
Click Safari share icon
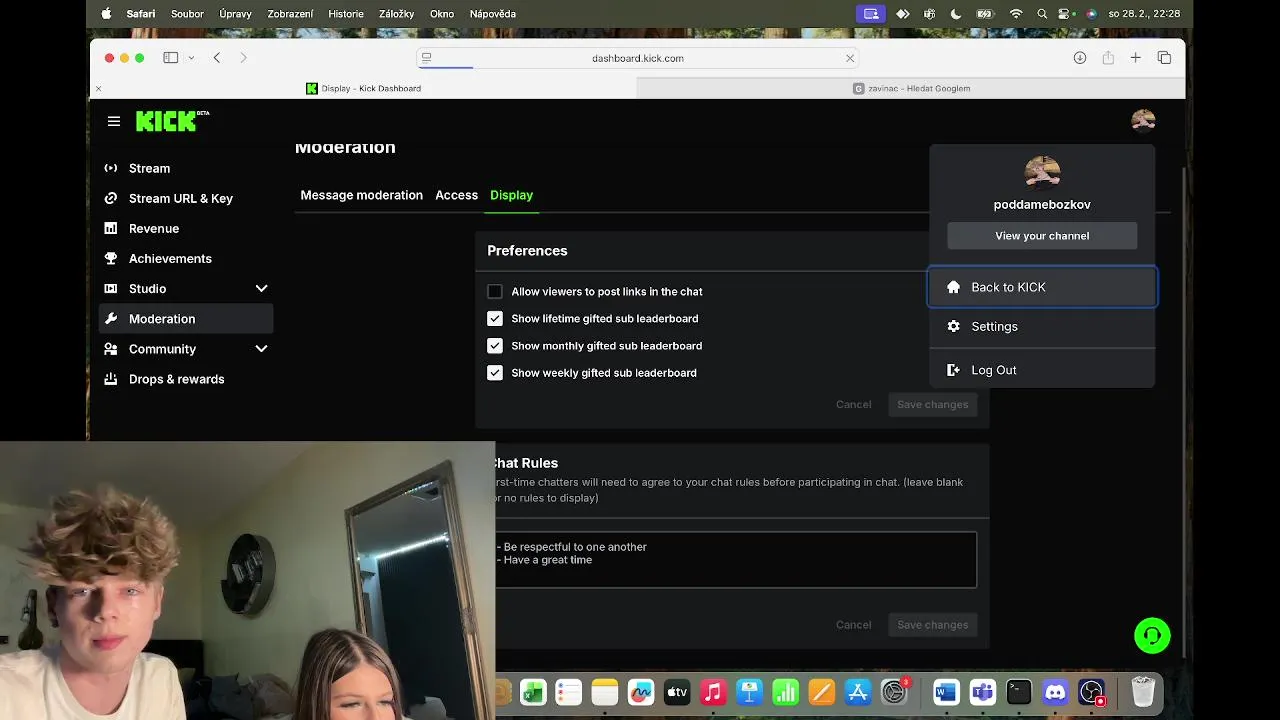1108,58
